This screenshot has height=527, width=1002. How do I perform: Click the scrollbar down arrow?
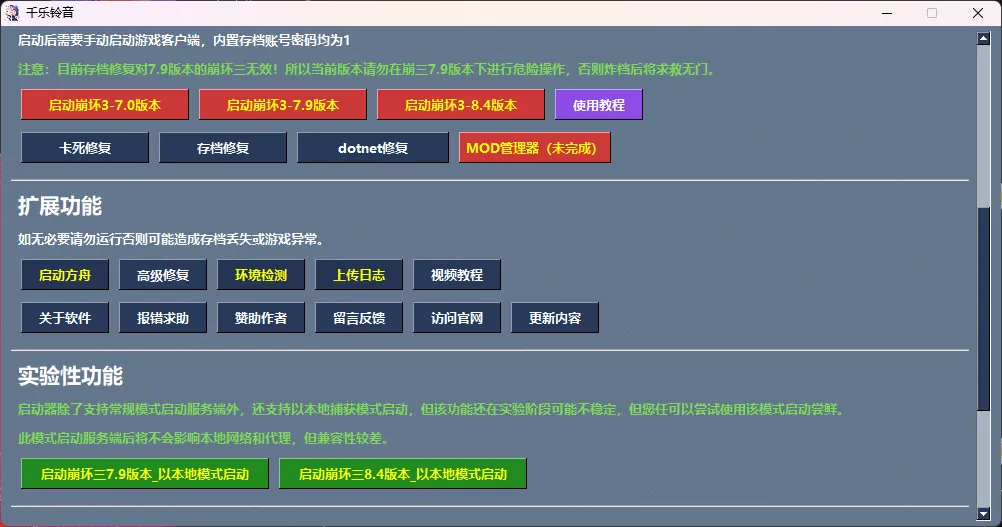coord(983,513)
